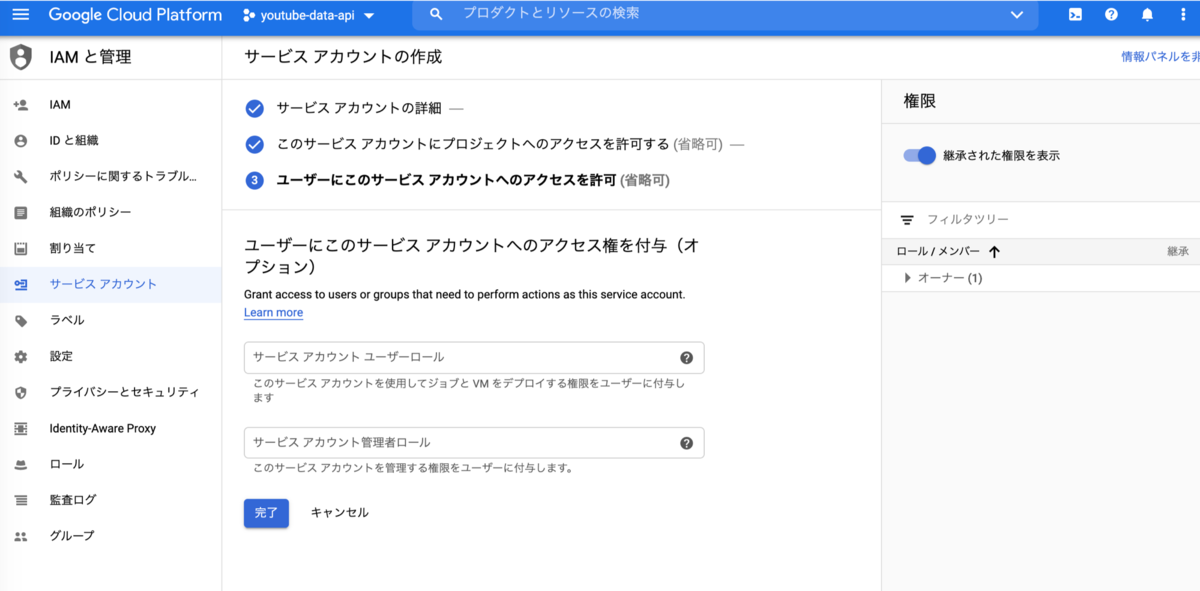Screen dimensions: 1200x591
Task: Open ロール sidebar item
Action: (x=110, y=464)
